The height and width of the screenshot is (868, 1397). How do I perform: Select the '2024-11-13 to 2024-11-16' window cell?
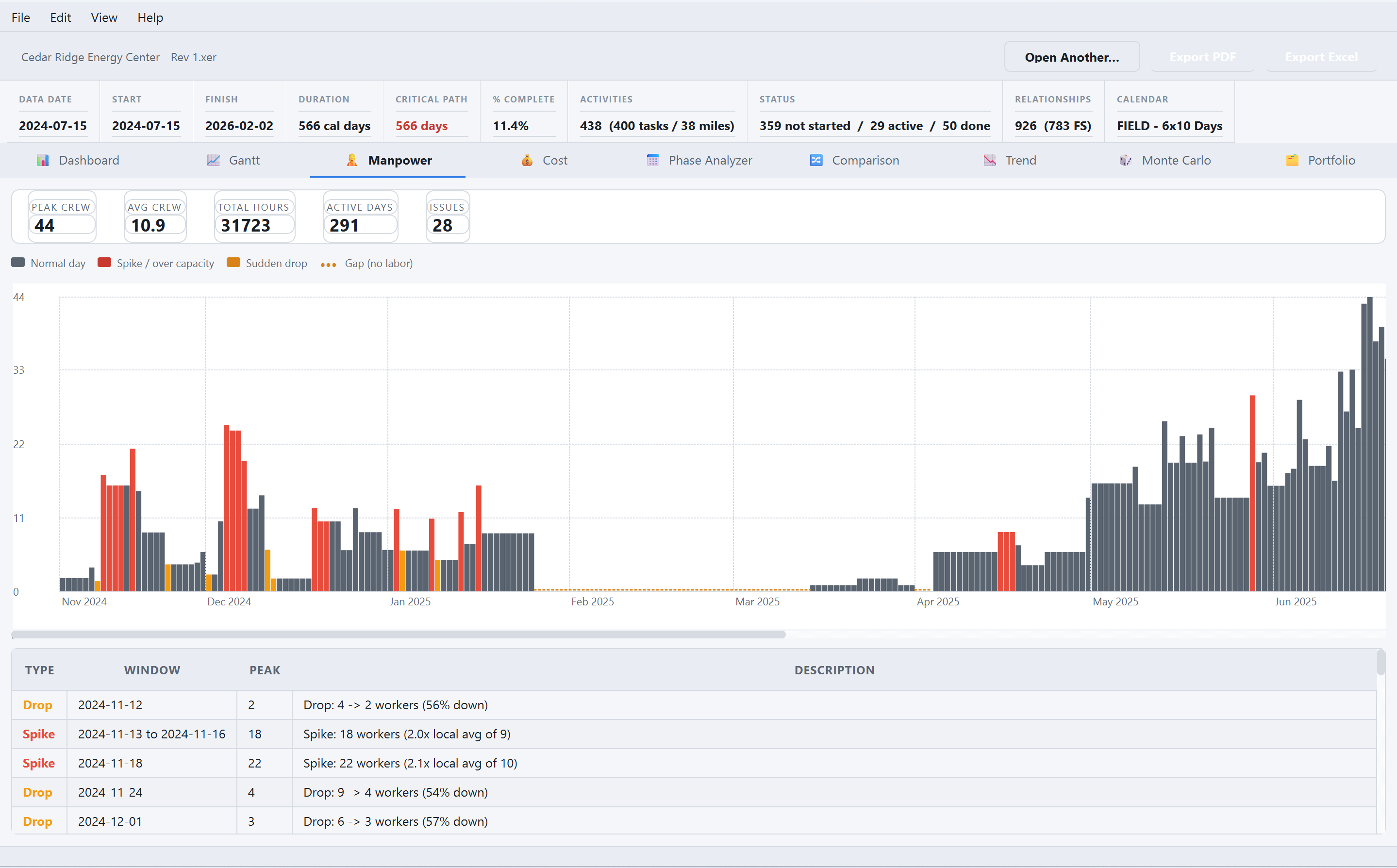[x=152, y=734]
